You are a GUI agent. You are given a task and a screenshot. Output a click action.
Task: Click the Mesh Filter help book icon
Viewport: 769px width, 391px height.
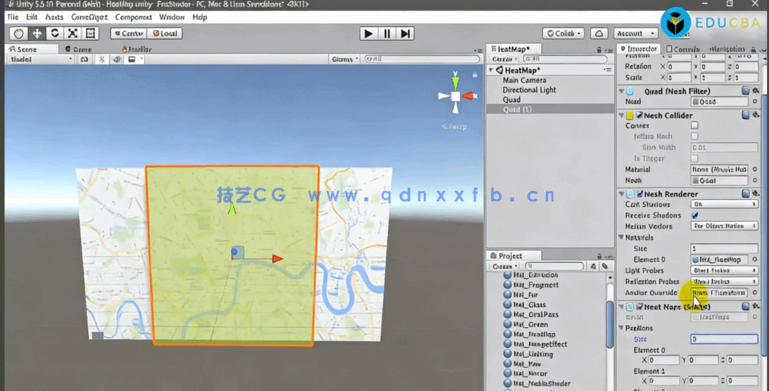[x=746, y=91]
